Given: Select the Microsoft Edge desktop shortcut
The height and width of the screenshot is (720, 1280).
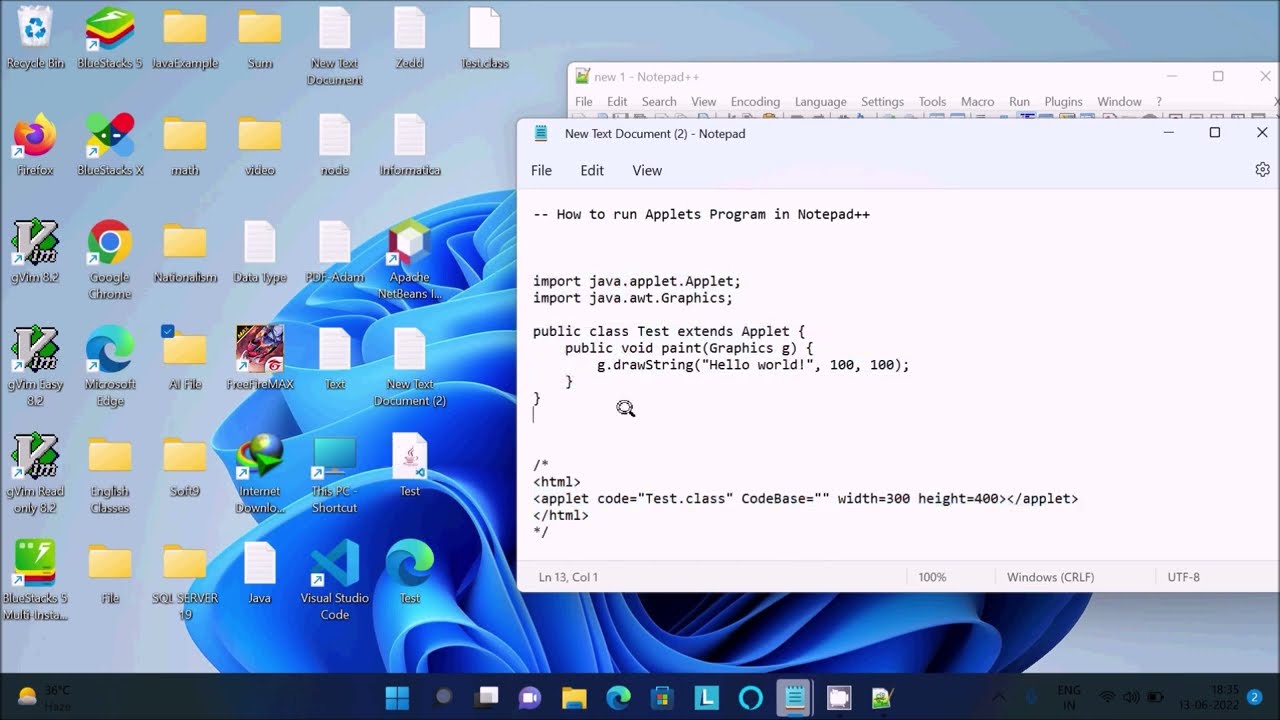Looking at the screenshot, I should click(110, 367).
